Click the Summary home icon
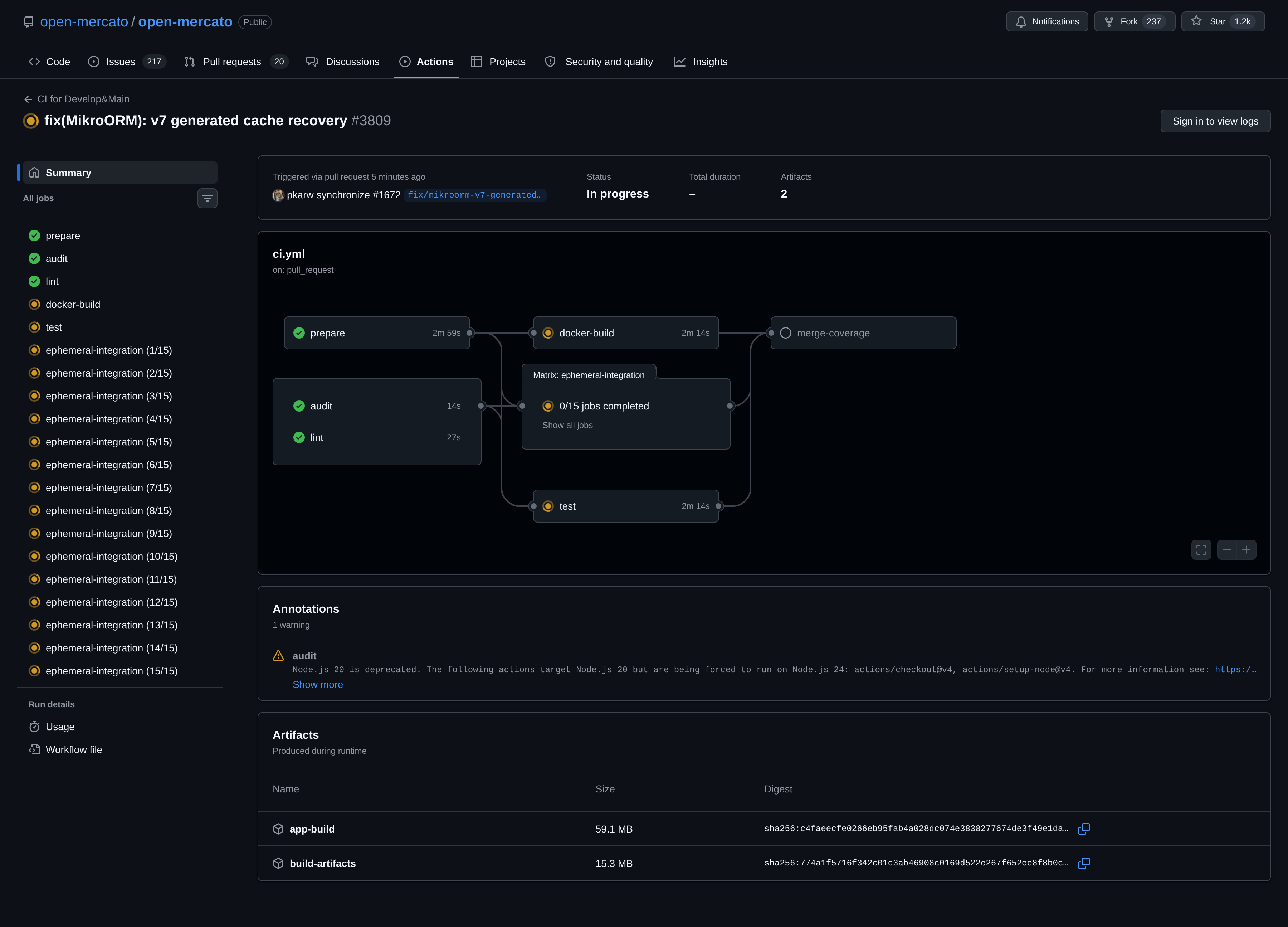1288x927 pixels. [x=35, y=172]
